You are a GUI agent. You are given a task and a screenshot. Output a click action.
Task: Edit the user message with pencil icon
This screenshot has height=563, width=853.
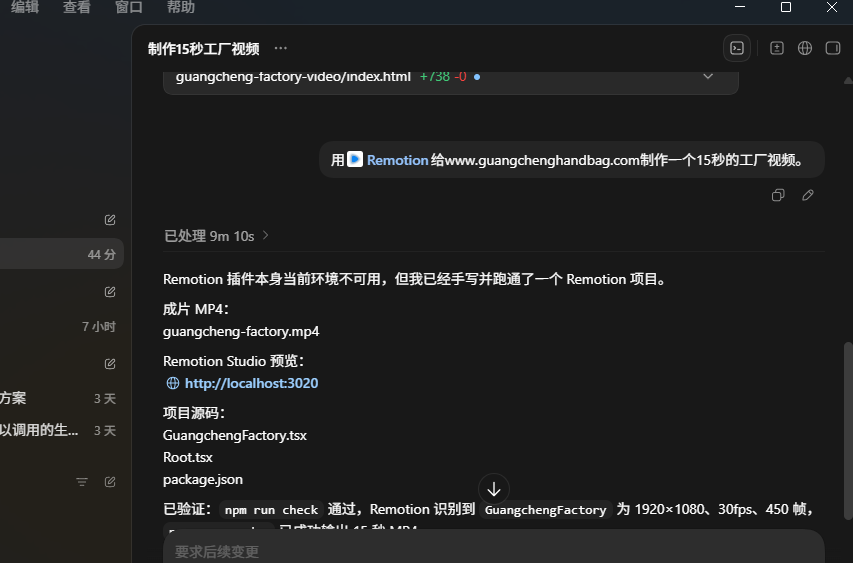pyautogui.click(x=808, y=195)
